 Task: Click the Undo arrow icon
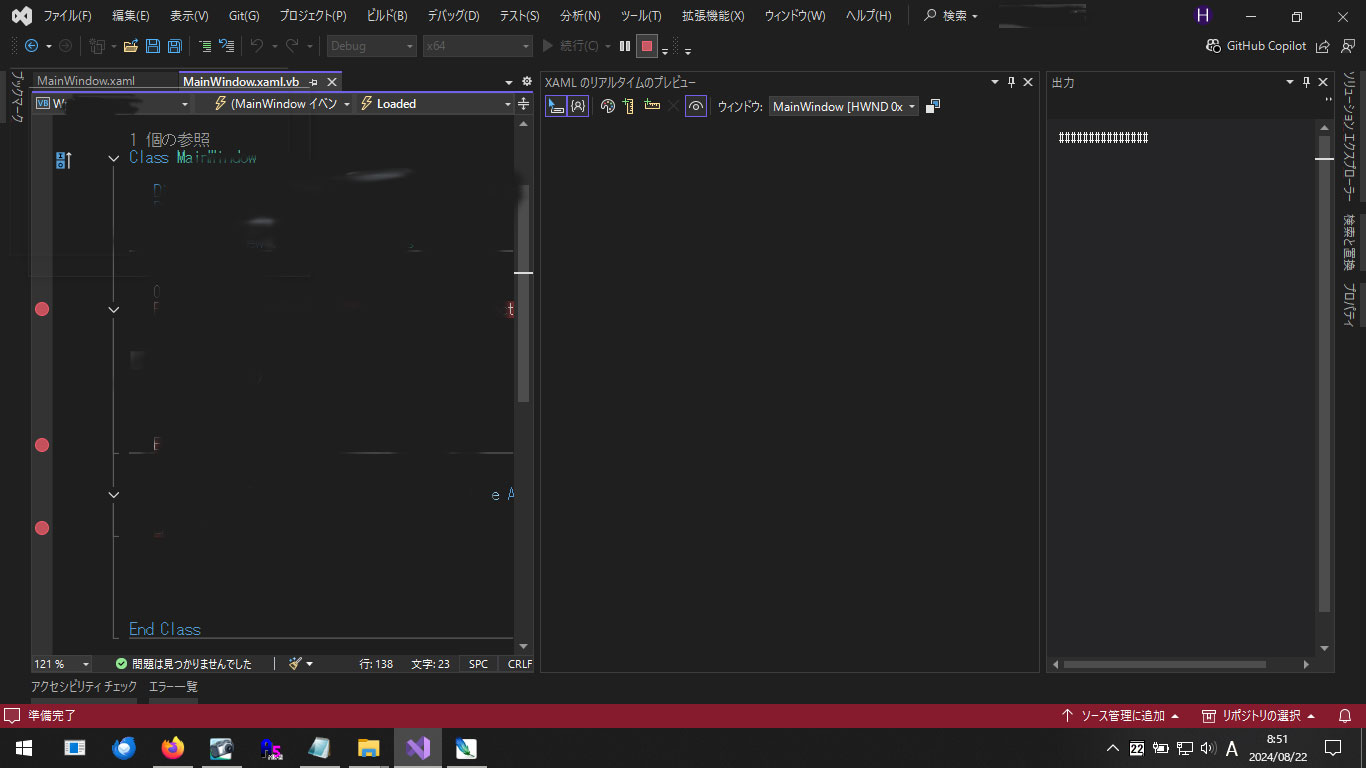256,46
